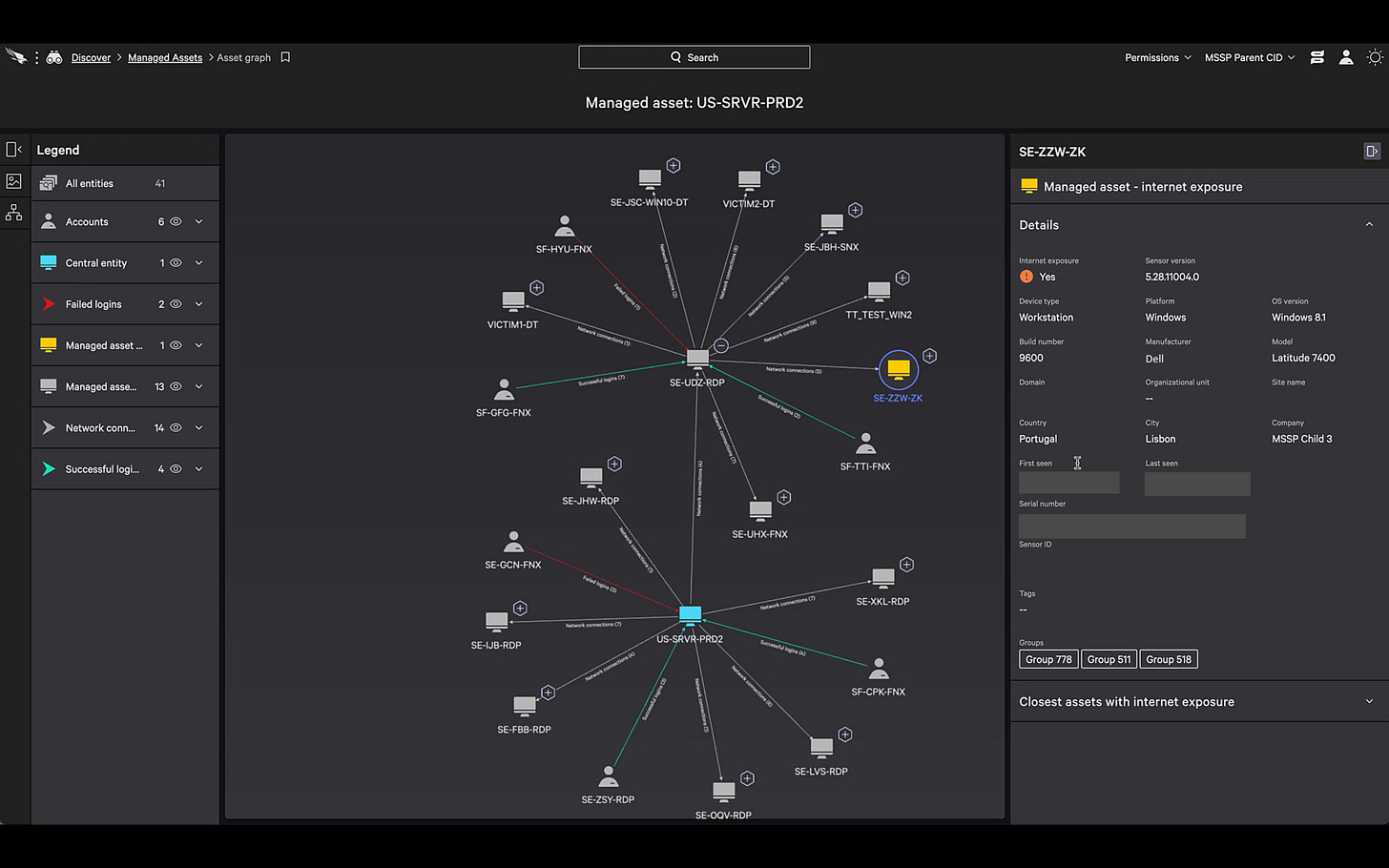Select the SF-TTI-FNX account node

[x=865, y=444]
